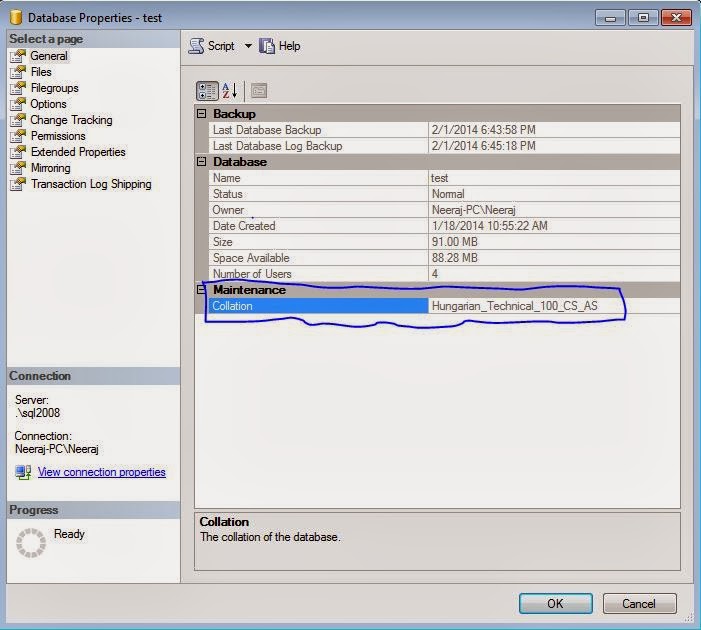Open the Permissions page
The height and width of the screenshot is (630, 701).
coord(58,136)
